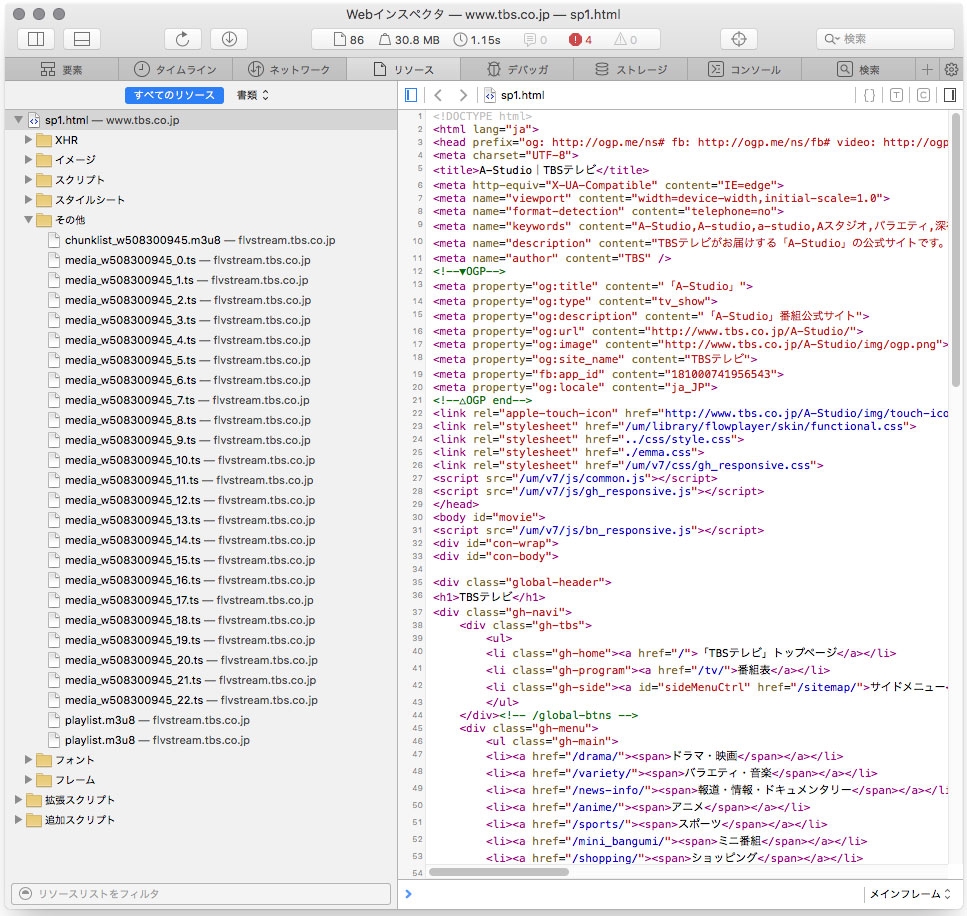Image resolution: width=967 pixels, height=916 pixels.
Task: Click the resource list filter field
Action: (x=200, y=893)
